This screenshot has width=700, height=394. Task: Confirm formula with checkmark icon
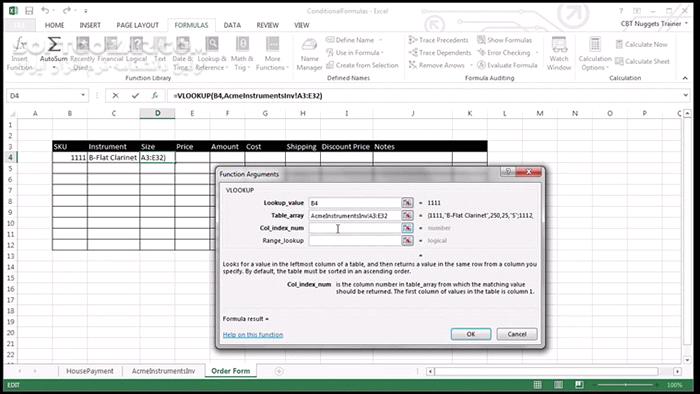(x=135, y=95)
